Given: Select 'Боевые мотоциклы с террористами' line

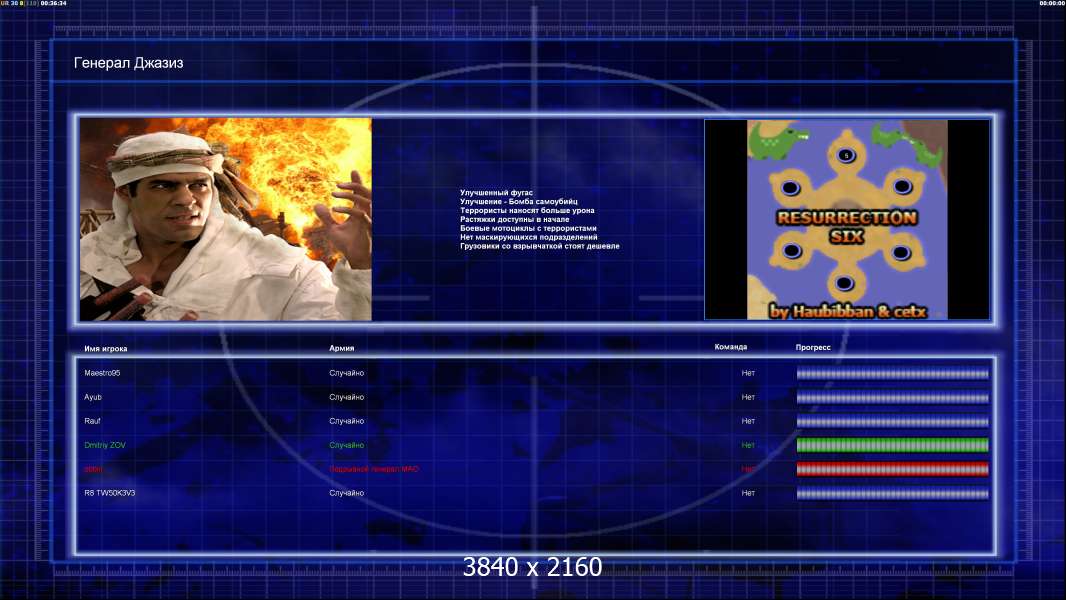Looking at the screenshot, I should [x=528, y=228].
